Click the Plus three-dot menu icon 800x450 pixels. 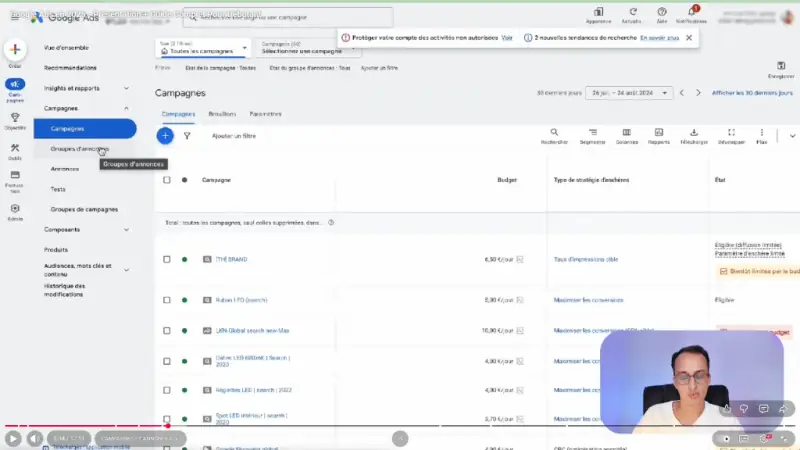tap(762, 132)
